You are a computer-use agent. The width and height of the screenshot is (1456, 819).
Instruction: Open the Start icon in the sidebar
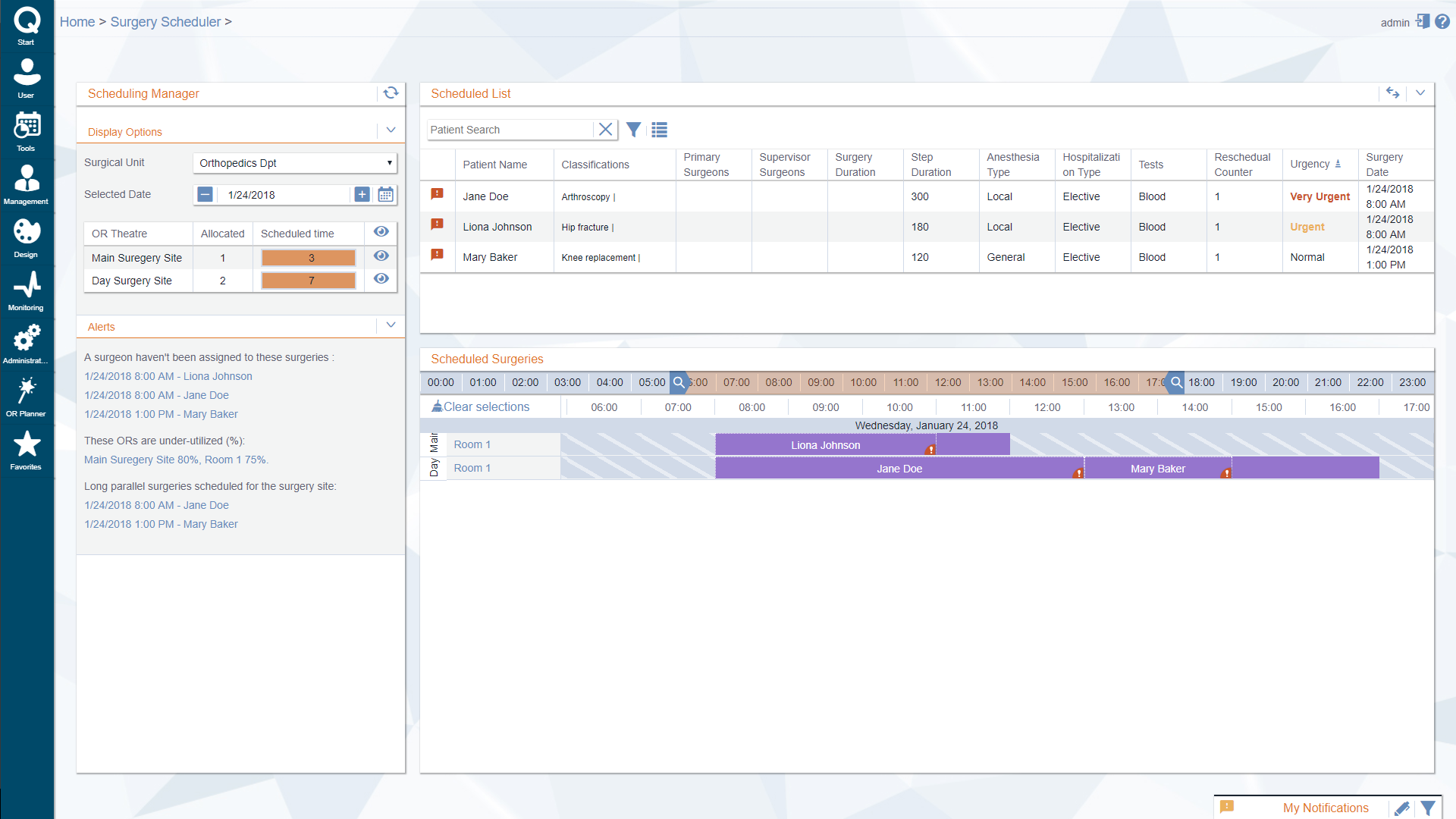[27, 26]
